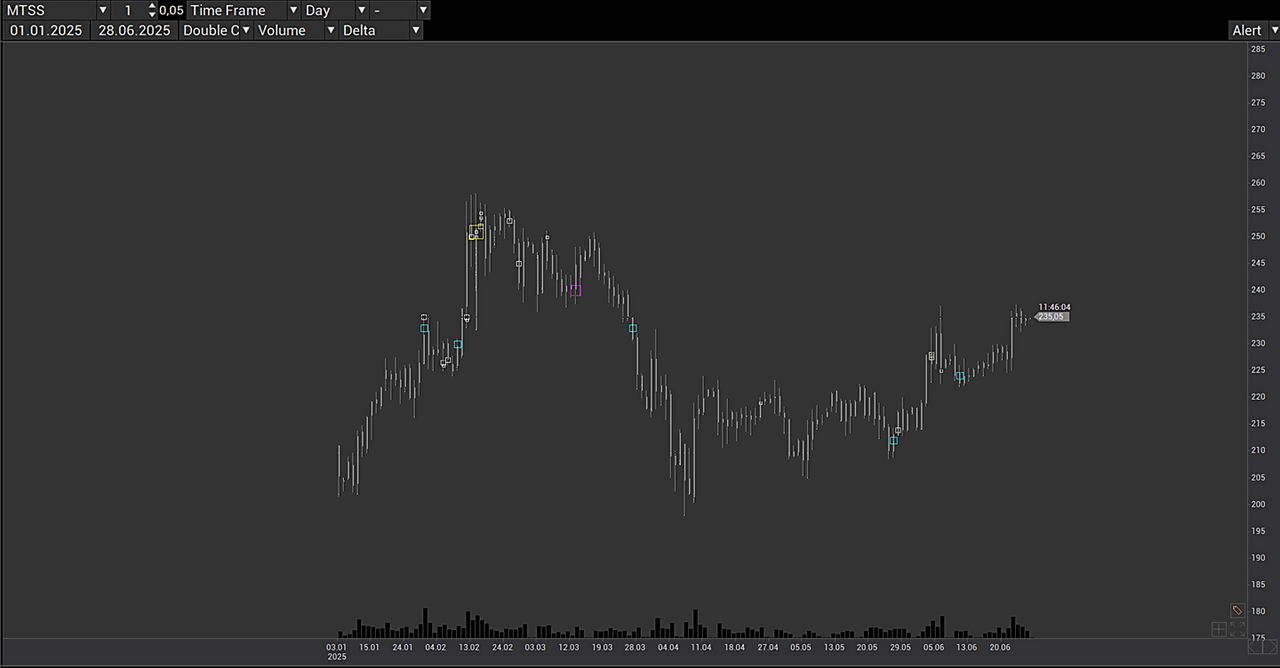Click the grid crosshair layout icon
This screenshot has height=668, width=1280.
(x=1219, y=629)
